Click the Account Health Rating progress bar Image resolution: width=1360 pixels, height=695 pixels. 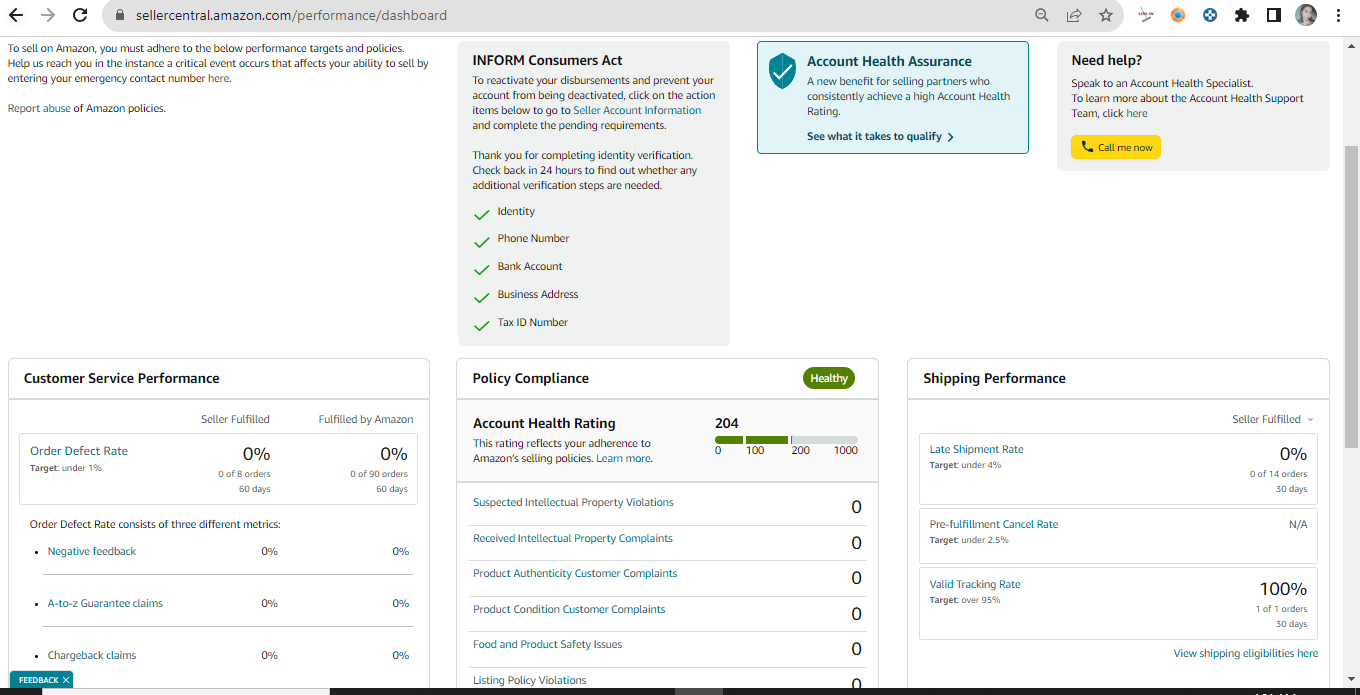pyautogui.click(x=786, y=440)
